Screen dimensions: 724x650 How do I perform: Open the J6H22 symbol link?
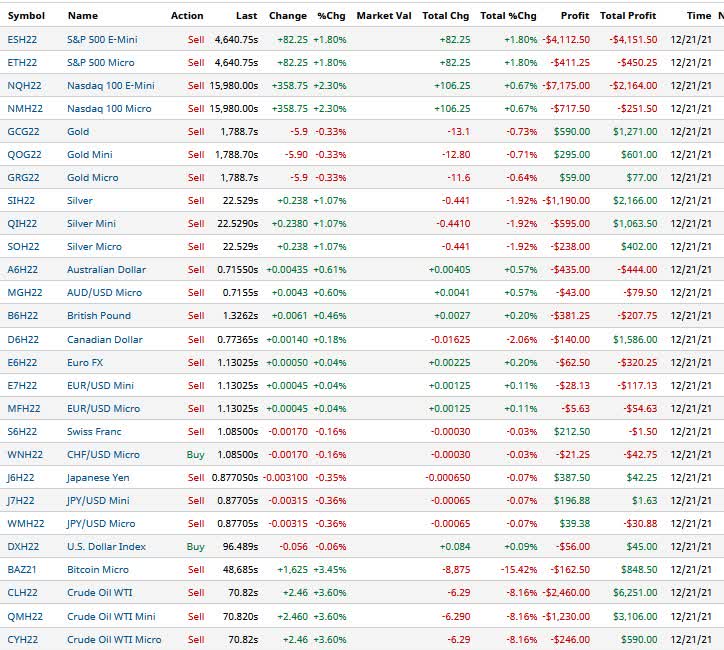pos(21,478)
